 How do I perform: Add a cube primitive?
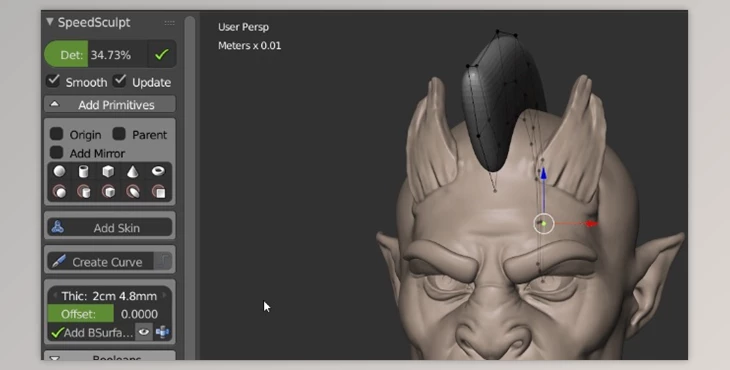click(108, 171)
